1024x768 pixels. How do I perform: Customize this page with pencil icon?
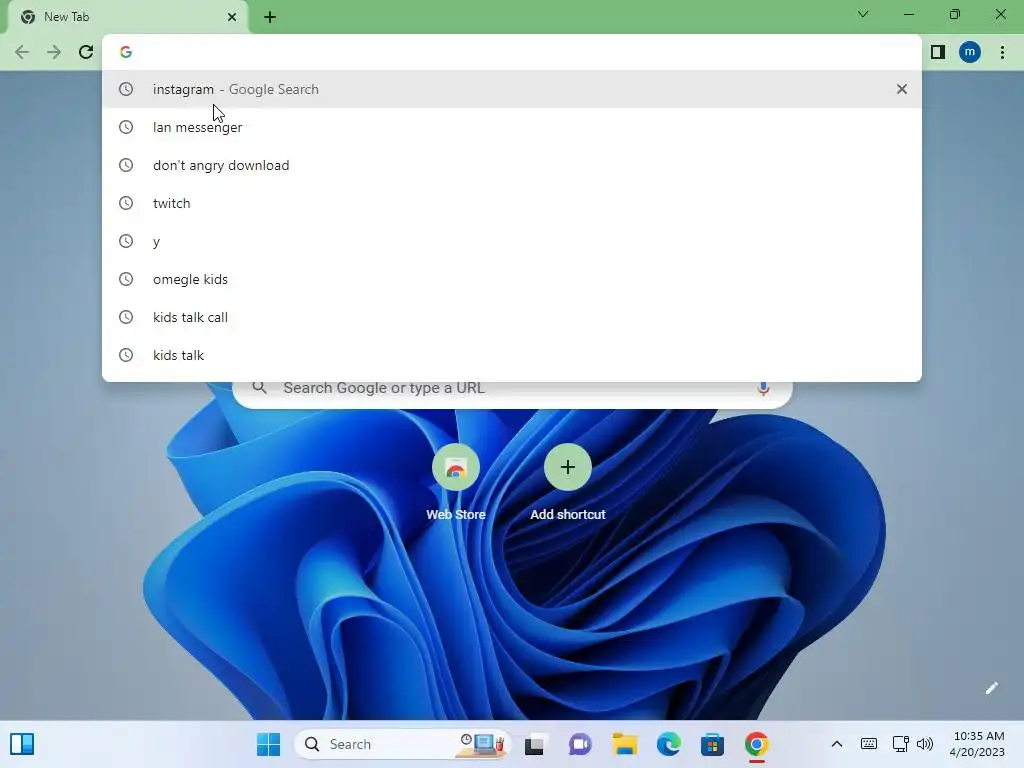tap(991, 688)
